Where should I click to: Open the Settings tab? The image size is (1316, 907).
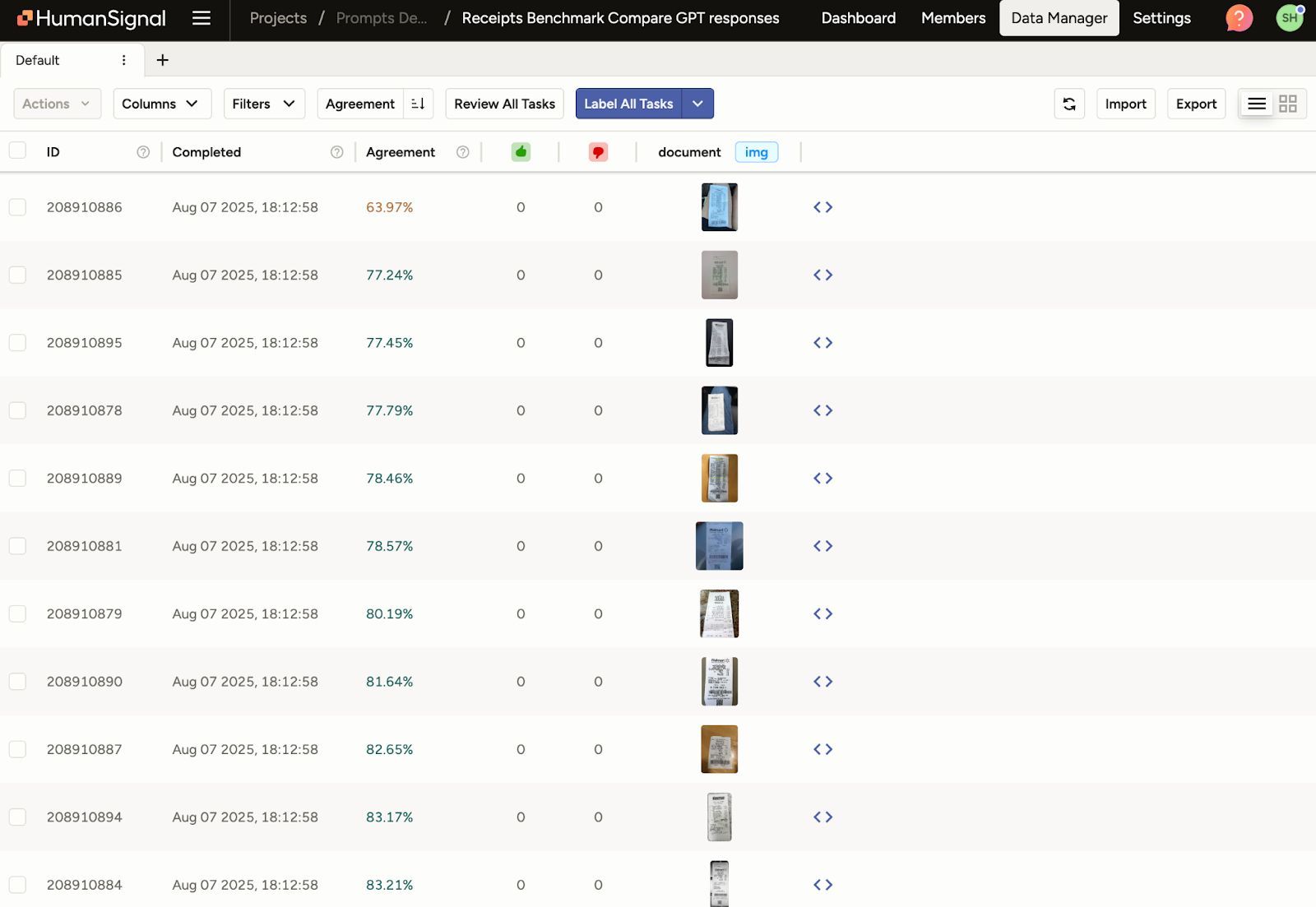pos(1161,18)
